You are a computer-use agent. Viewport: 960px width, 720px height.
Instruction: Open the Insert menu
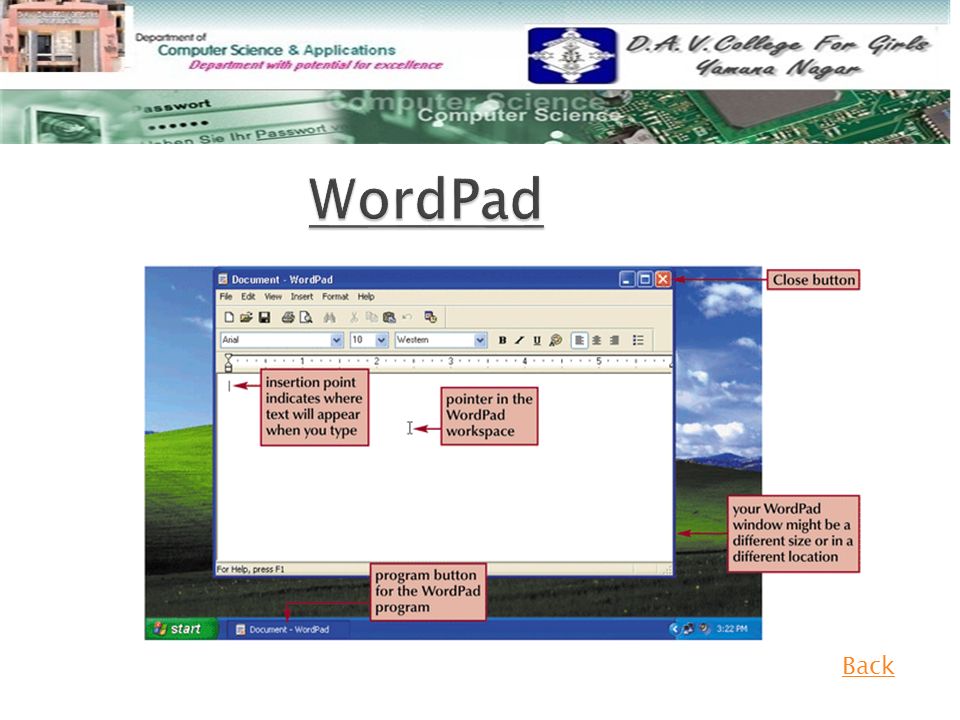[x=302, y=296]
